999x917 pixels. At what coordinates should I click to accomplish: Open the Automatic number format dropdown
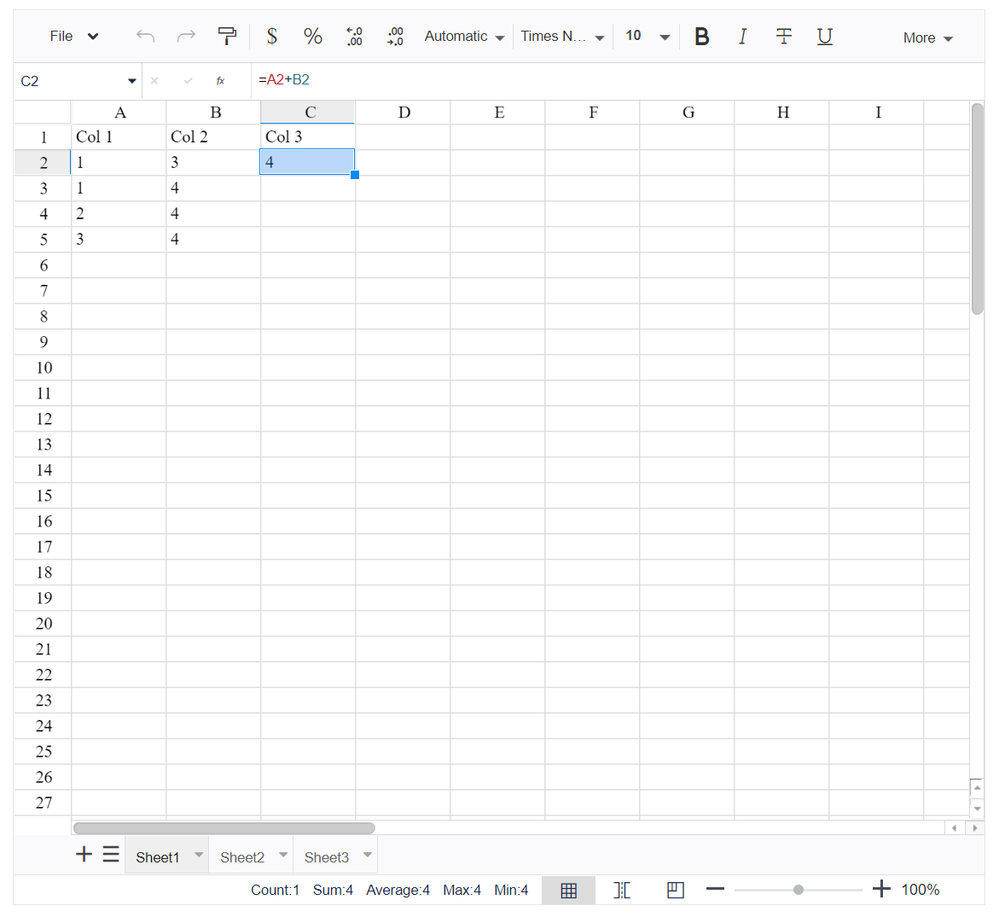[464, 36]
